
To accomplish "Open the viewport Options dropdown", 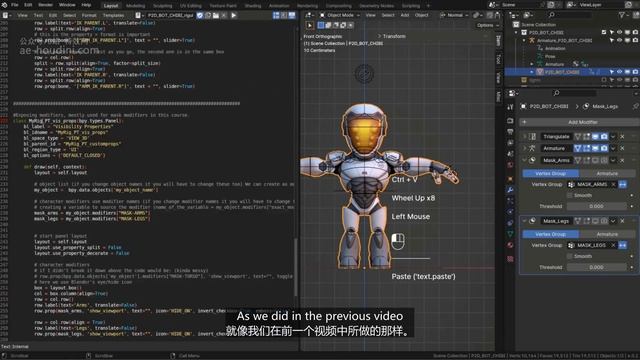I will pyautogui.click(x=488, y=25).
